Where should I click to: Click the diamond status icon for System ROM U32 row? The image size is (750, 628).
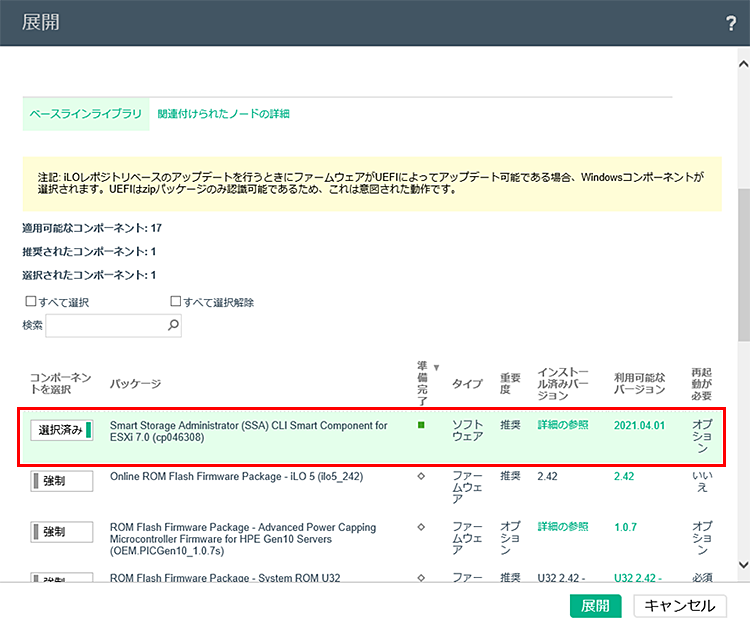tap(421, 578)
